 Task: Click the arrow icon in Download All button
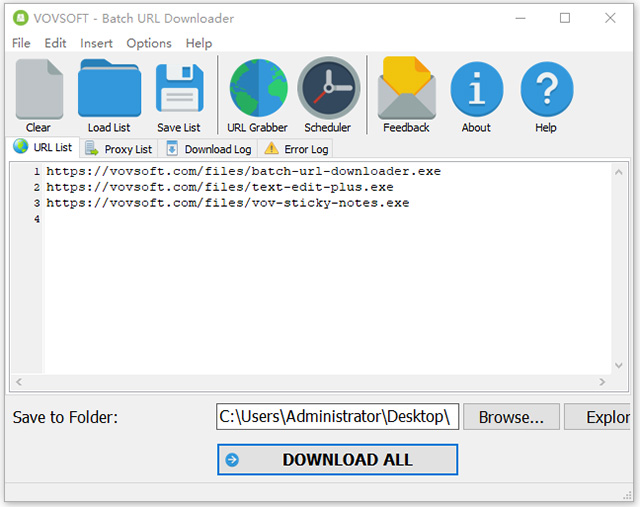pos(232,460)
